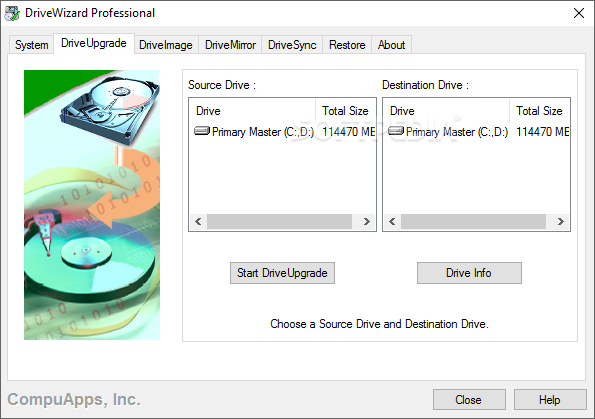The image size is (595, 419).
Task: Show the About tab
Action: (x=392, y=45)
